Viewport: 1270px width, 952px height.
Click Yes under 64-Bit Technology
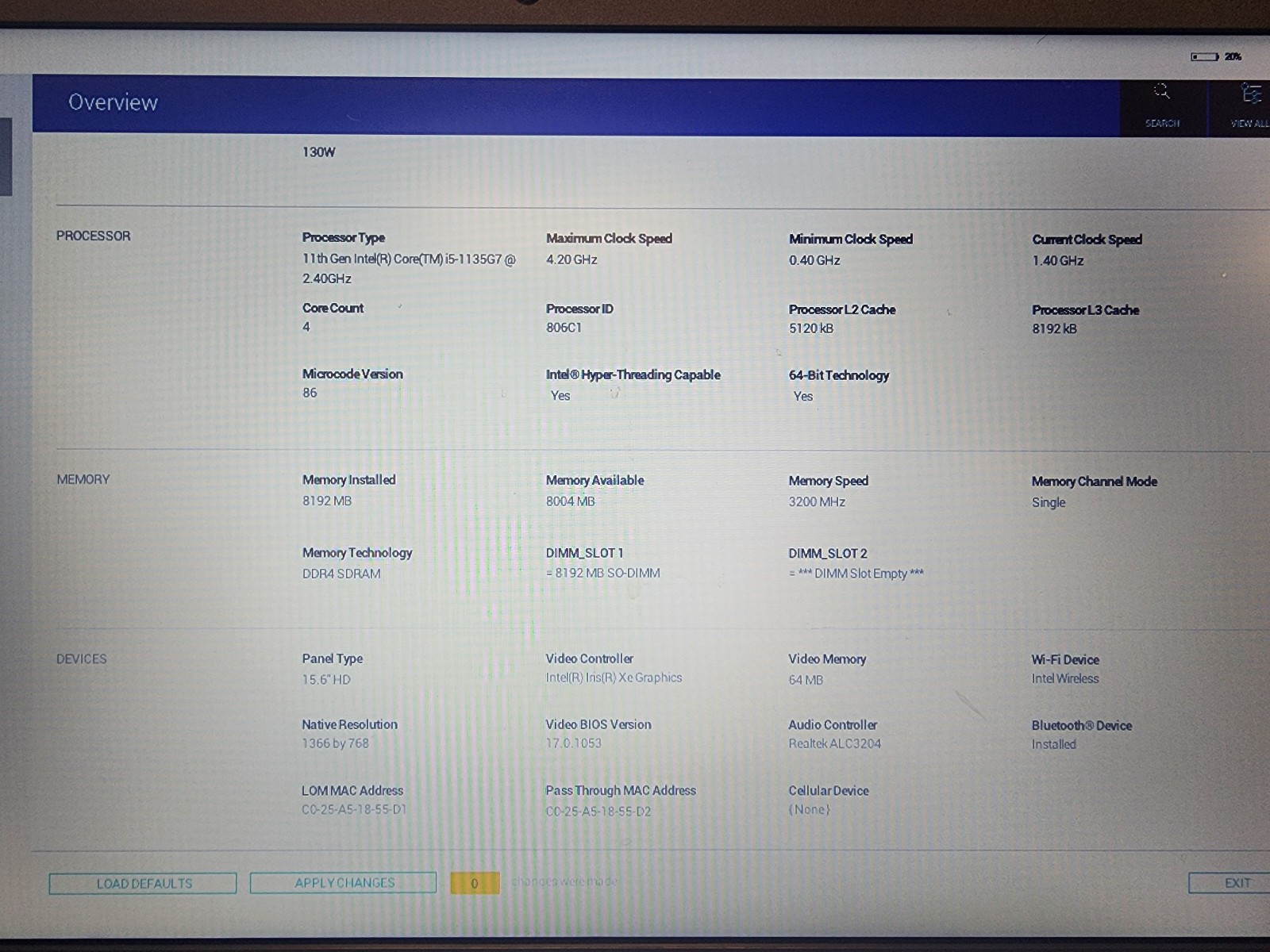[x=803, y=397]
